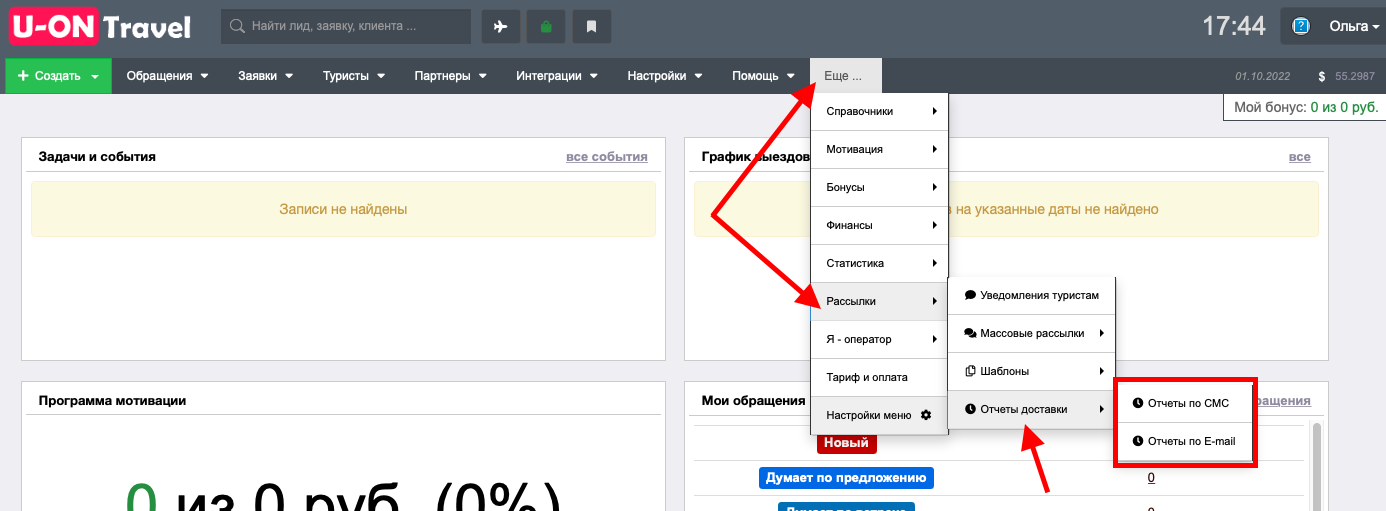Open the blue help question icon
The image size is (1386, 511).
(x=1301, y=27)
